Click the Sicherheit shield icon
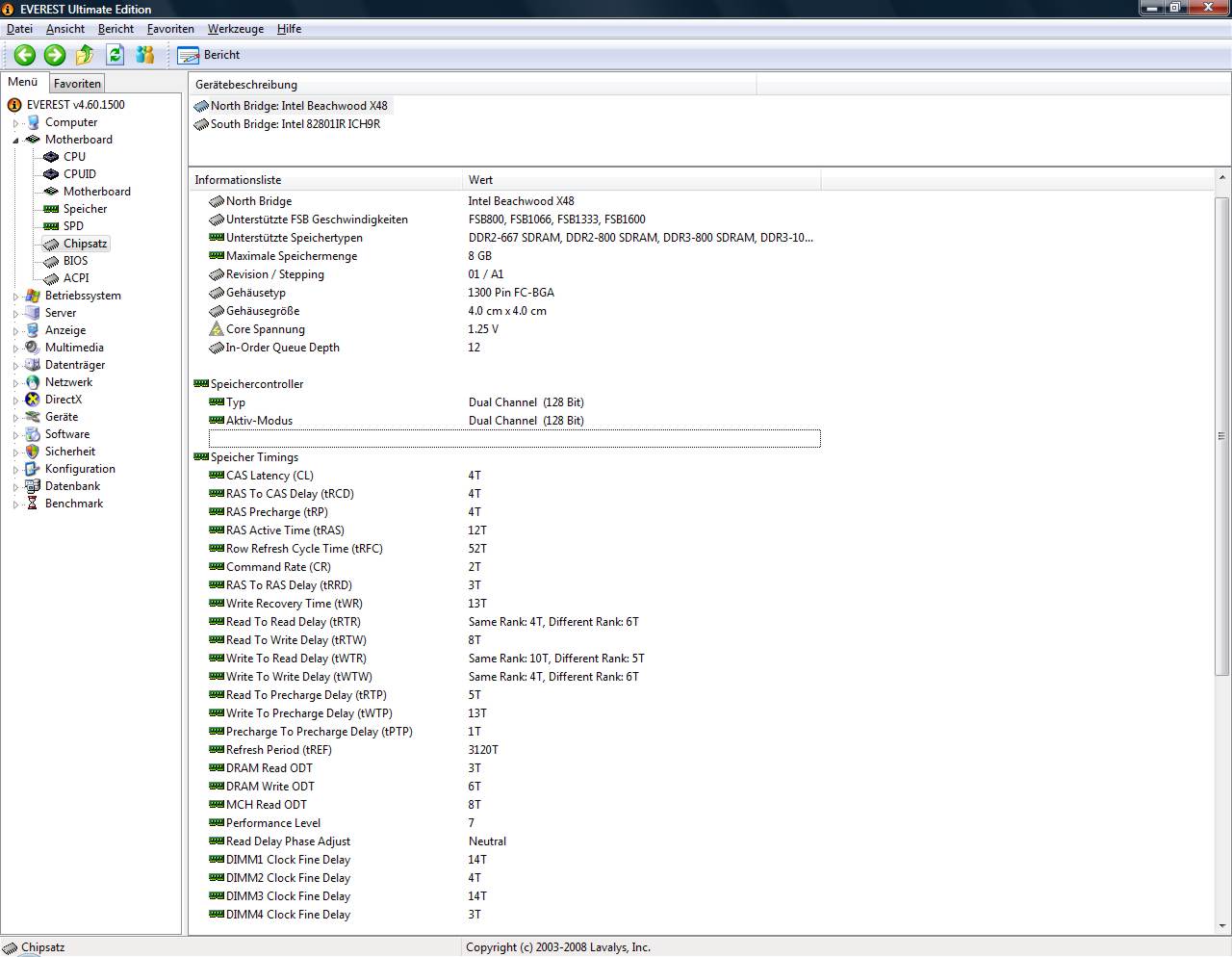1232x957 pixels. coord(33,452)
